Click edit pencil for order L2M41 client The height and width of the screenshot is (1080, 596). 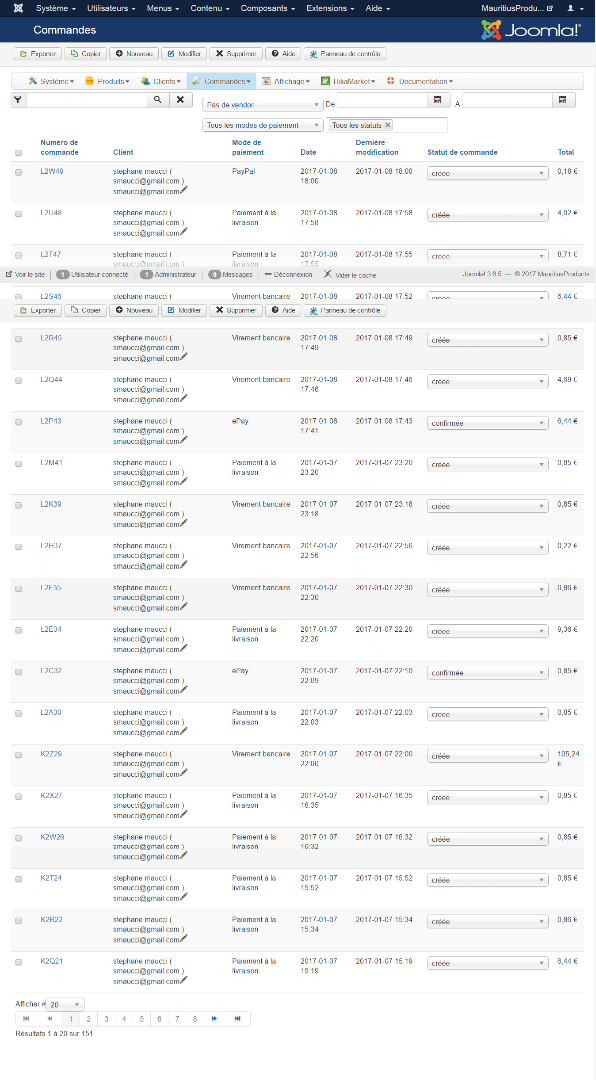[x=184, y=481]
